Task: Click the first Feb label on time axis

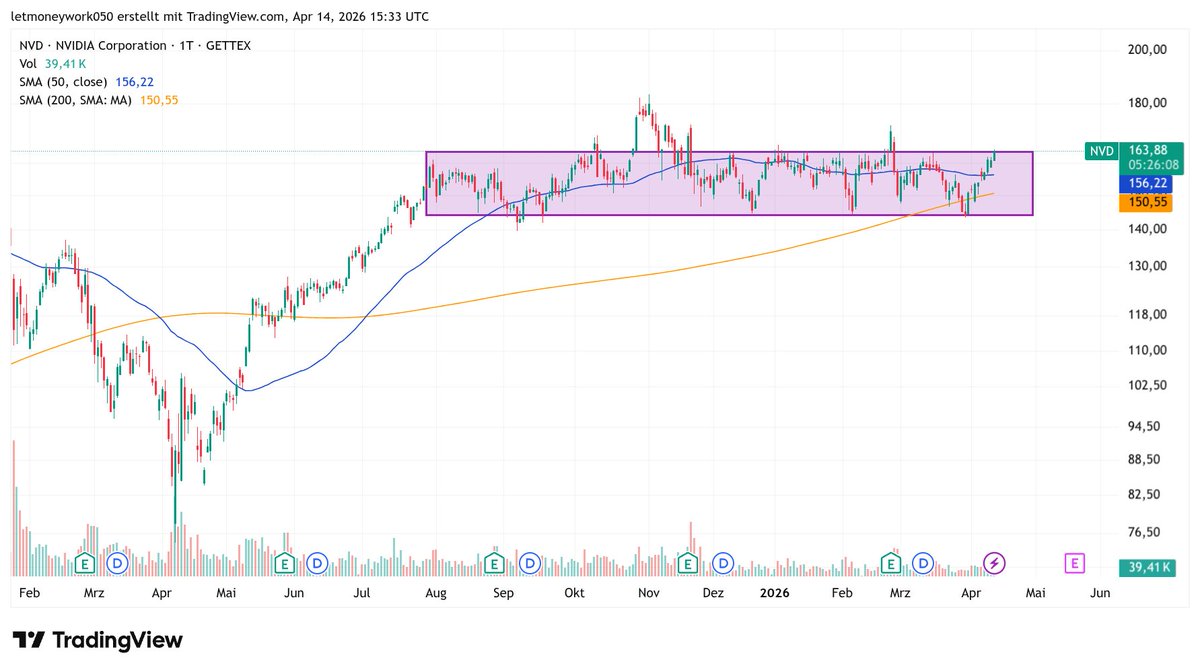Action: click(29, 593)
